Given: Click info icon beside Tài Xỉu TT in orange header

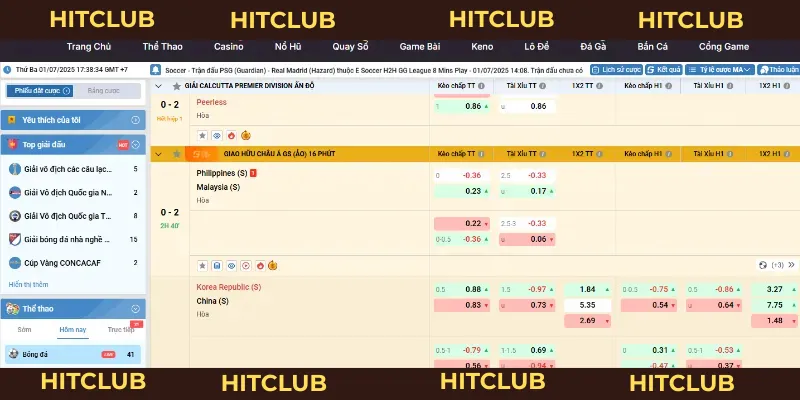Looking at the screenshot, I should tap(542, 154).
